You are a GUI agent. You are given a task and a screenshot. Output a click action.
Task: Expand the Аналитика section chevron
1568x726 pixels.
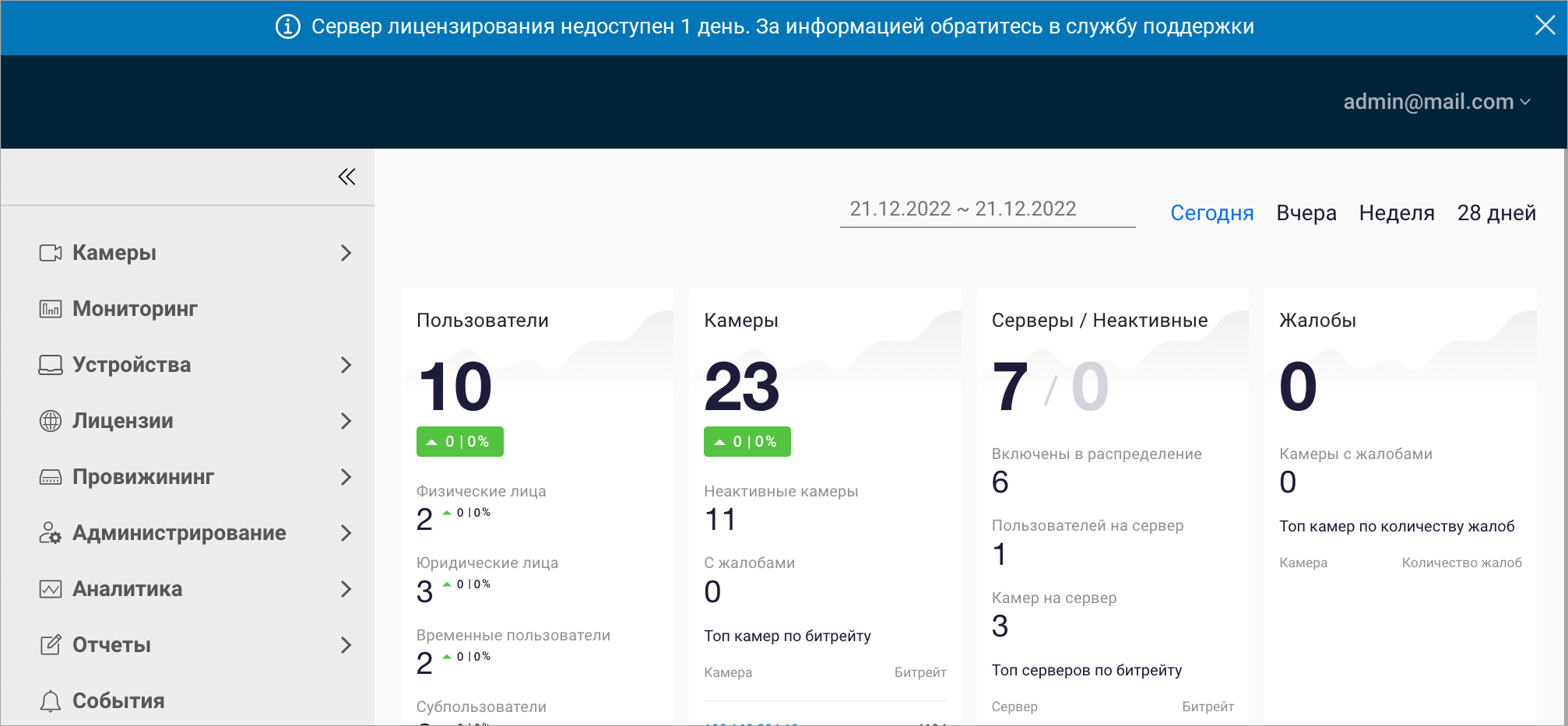pos(346,589)
